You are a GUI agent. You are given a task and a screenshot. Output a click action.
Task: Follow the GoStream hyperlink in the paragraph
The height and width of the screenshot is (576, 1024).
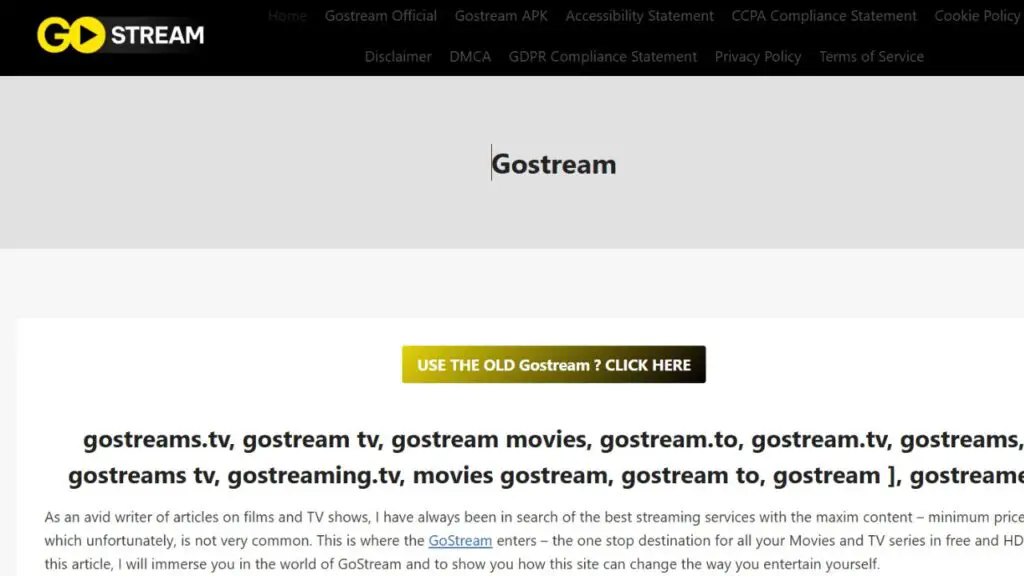coord(459,540)
